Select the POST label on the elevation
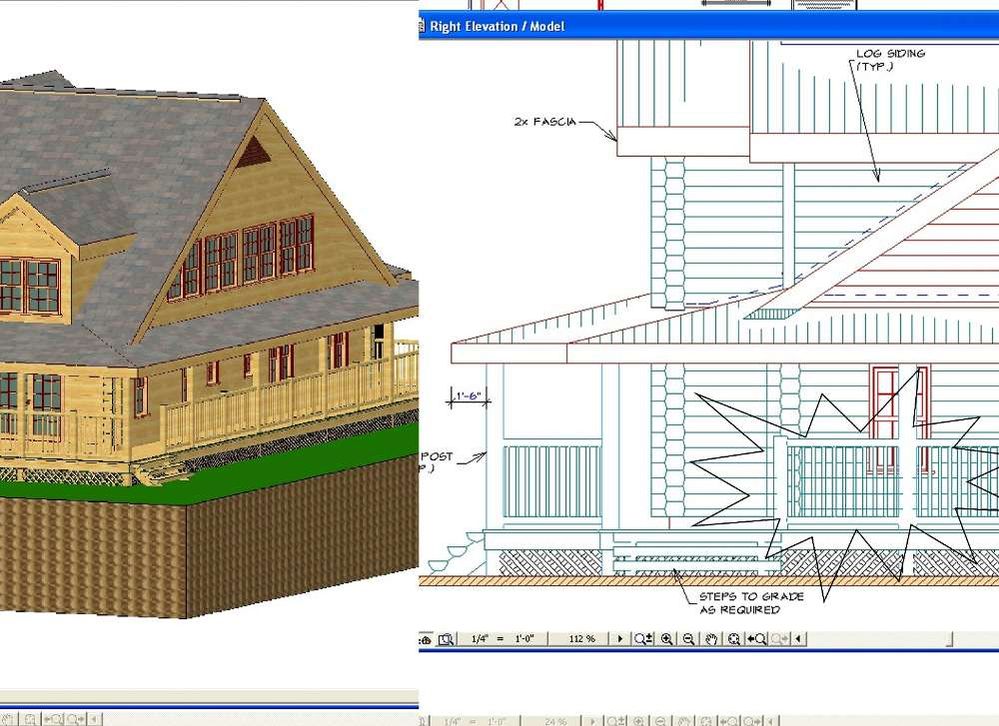Viewport: 999px width, 726px height. [x=436, y=456]
